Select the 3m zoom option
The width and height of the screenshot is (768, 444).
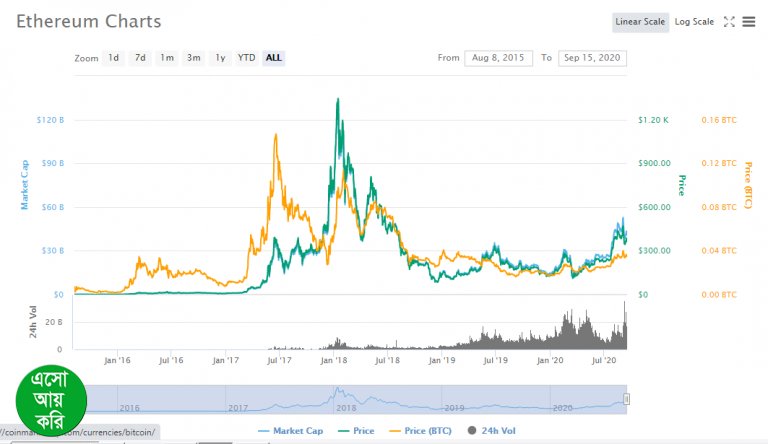[193, 58]
